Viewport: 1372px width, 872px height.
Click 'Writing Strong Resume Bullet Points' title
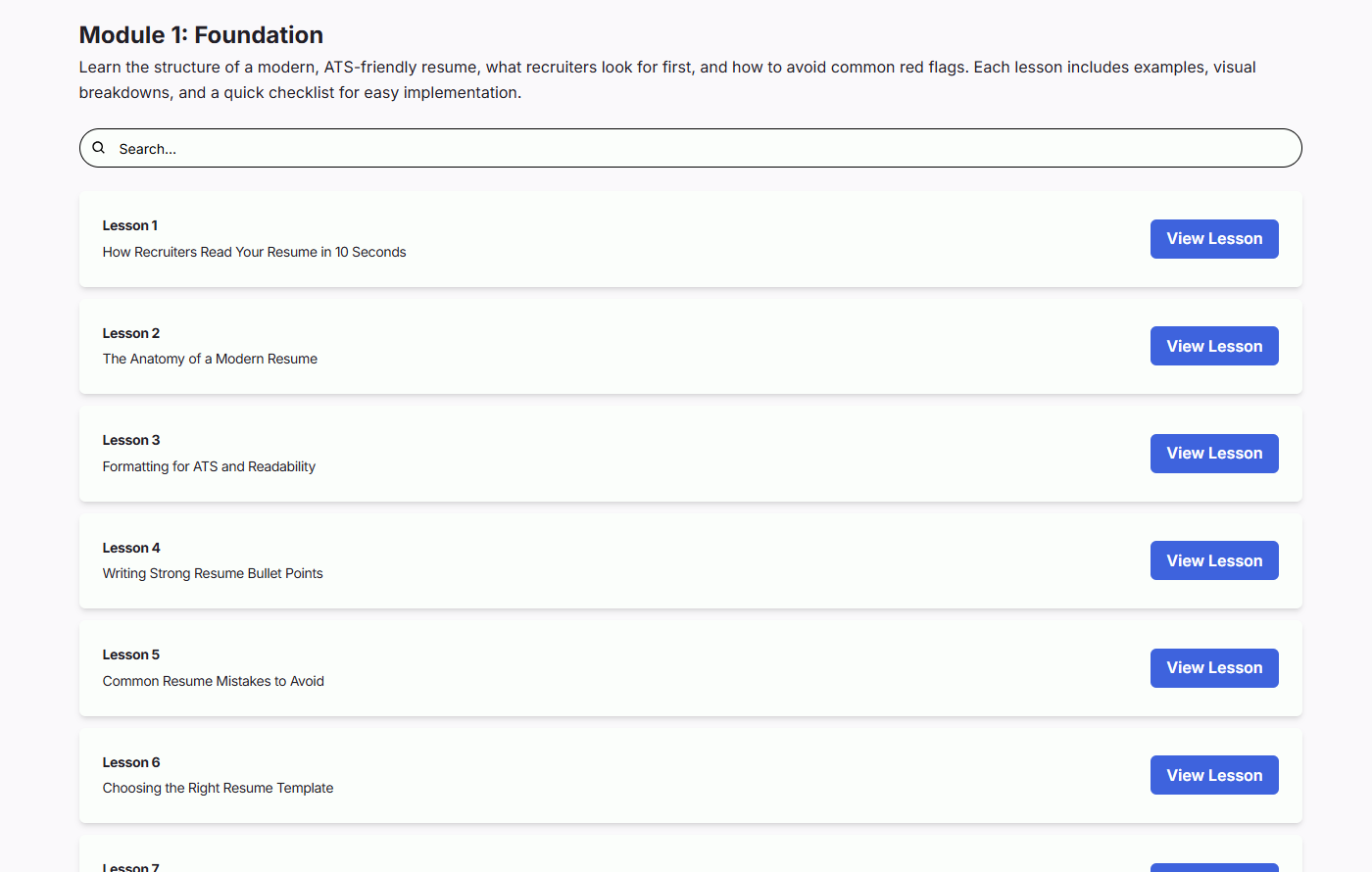point(213,573)
